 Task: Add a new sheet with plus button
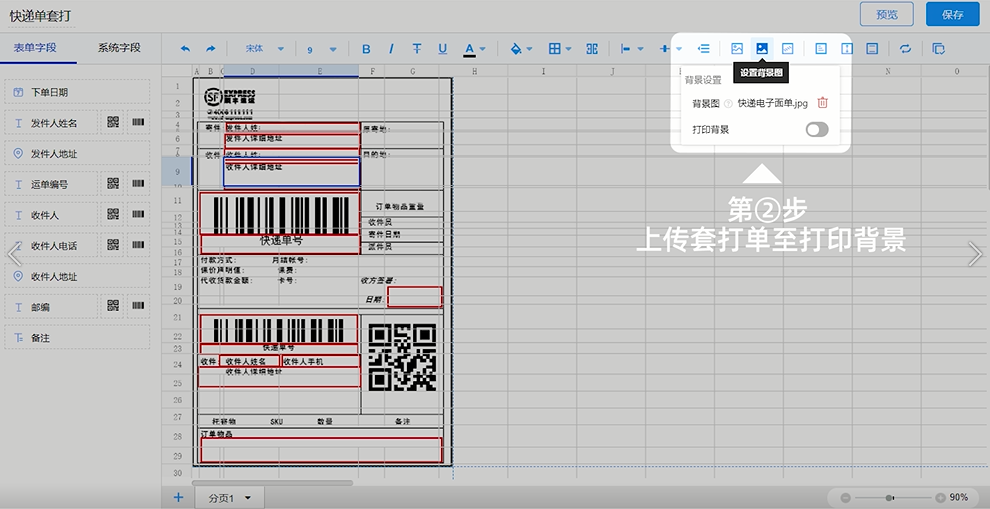tap(178, 497)
